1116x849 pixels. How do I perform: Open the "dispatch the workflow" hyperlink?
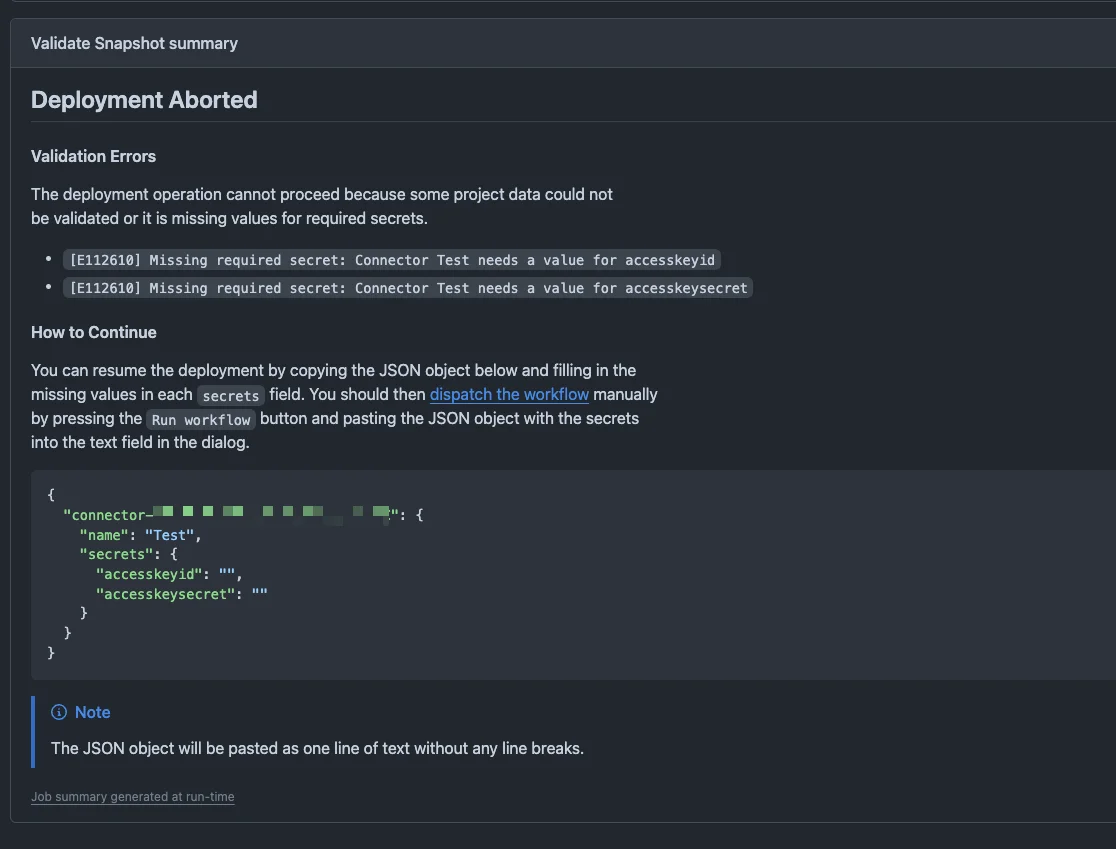click(509, 394)
